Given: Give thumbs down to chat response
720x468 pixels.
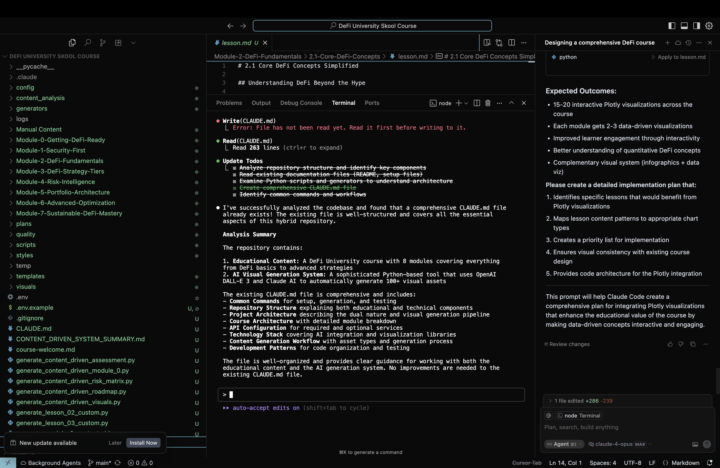Looking at the screenshot, I should pos(681,344).
